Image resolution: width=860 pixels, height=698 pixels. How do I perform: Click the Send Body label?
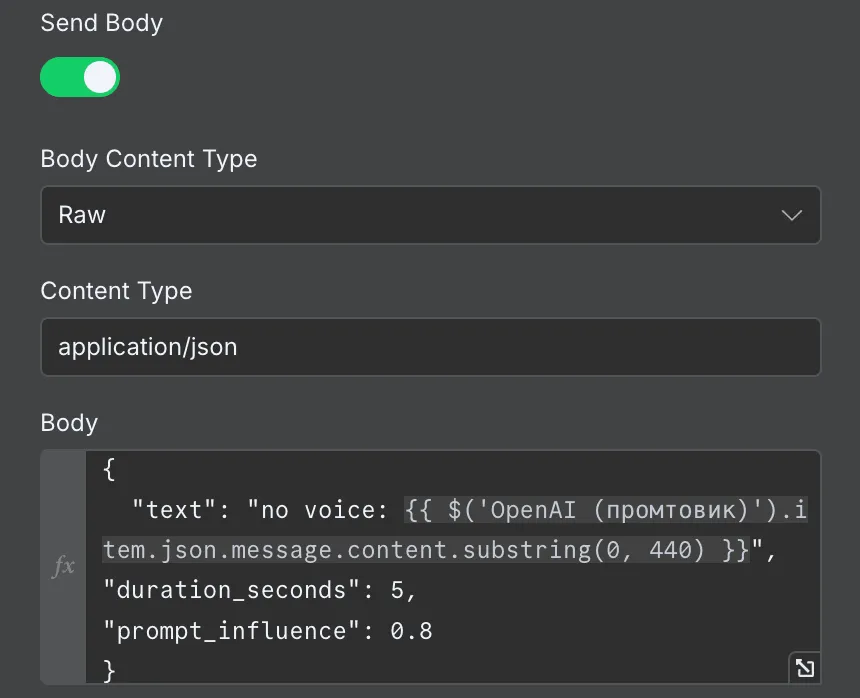(x=101, y=23)
